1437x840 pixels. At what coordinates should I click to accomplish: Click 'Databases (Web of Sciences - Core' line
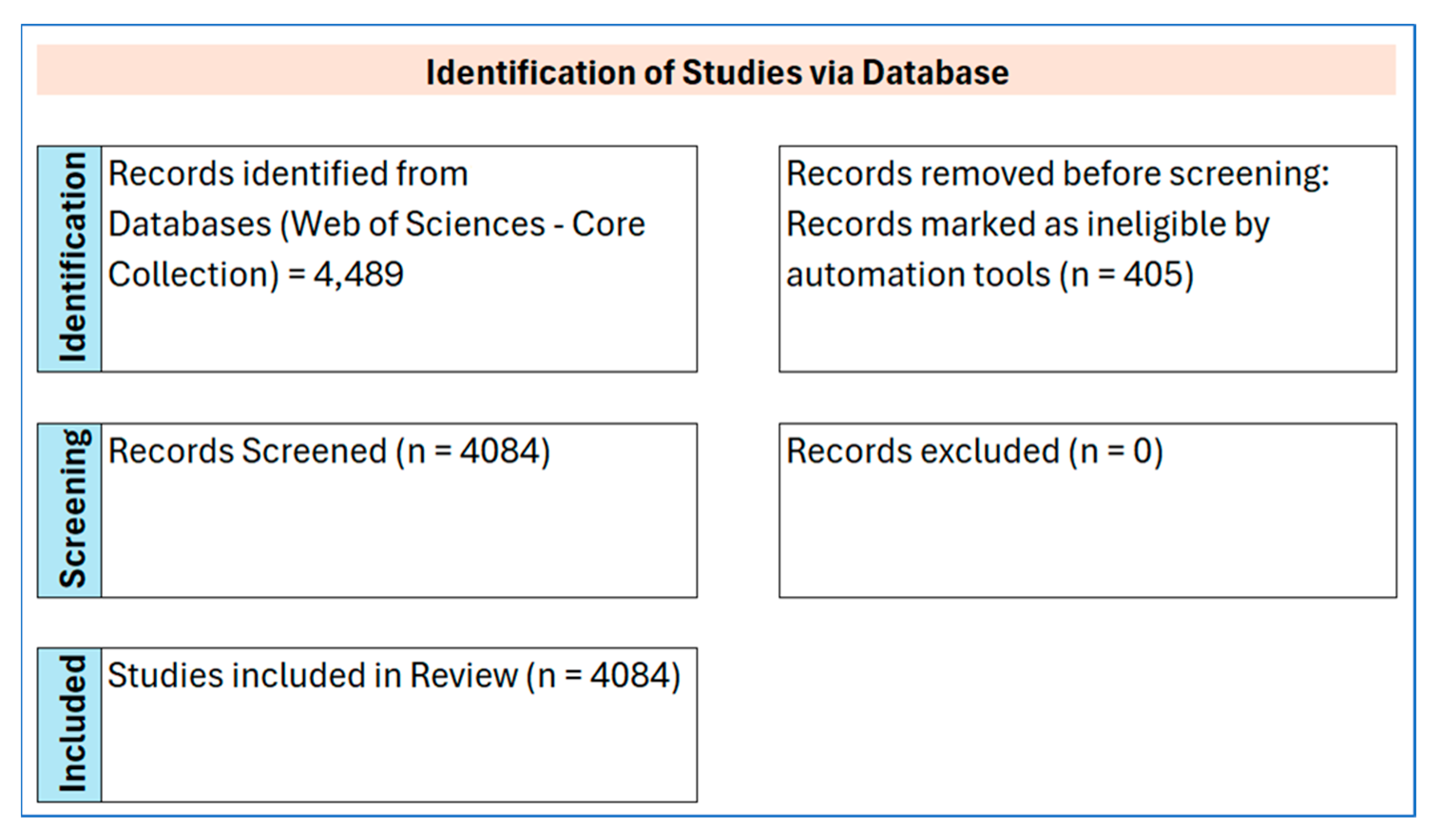(376, 224)
